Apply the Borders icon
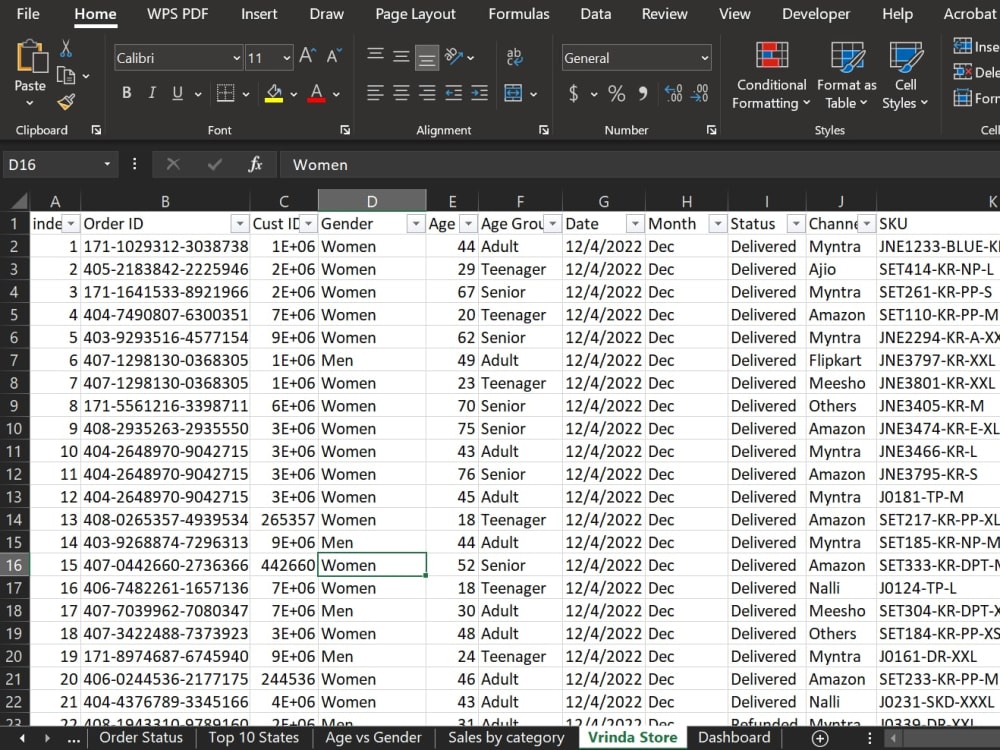 tap(225, 93)
